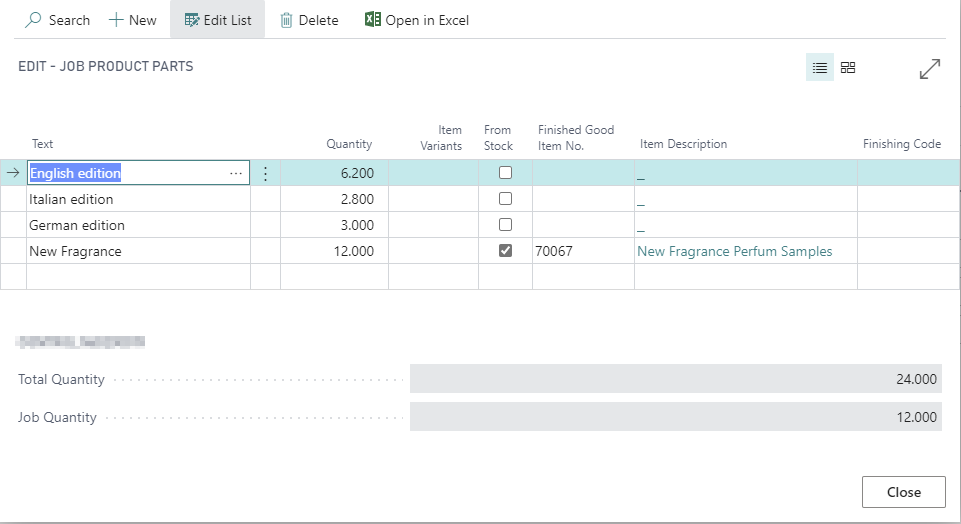Click the Open in Excel icon

pyautogui.click(x=373, y=20)
